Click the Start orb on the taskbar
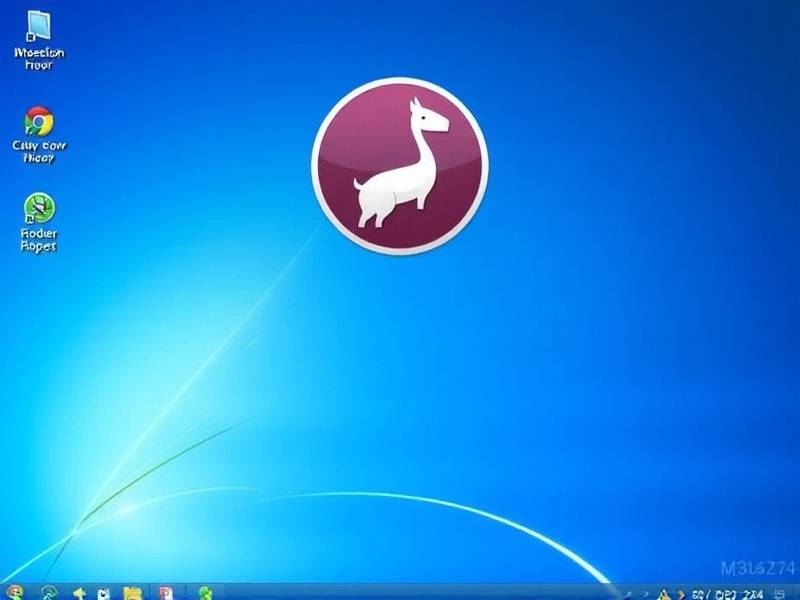 [x=15, y=592]
